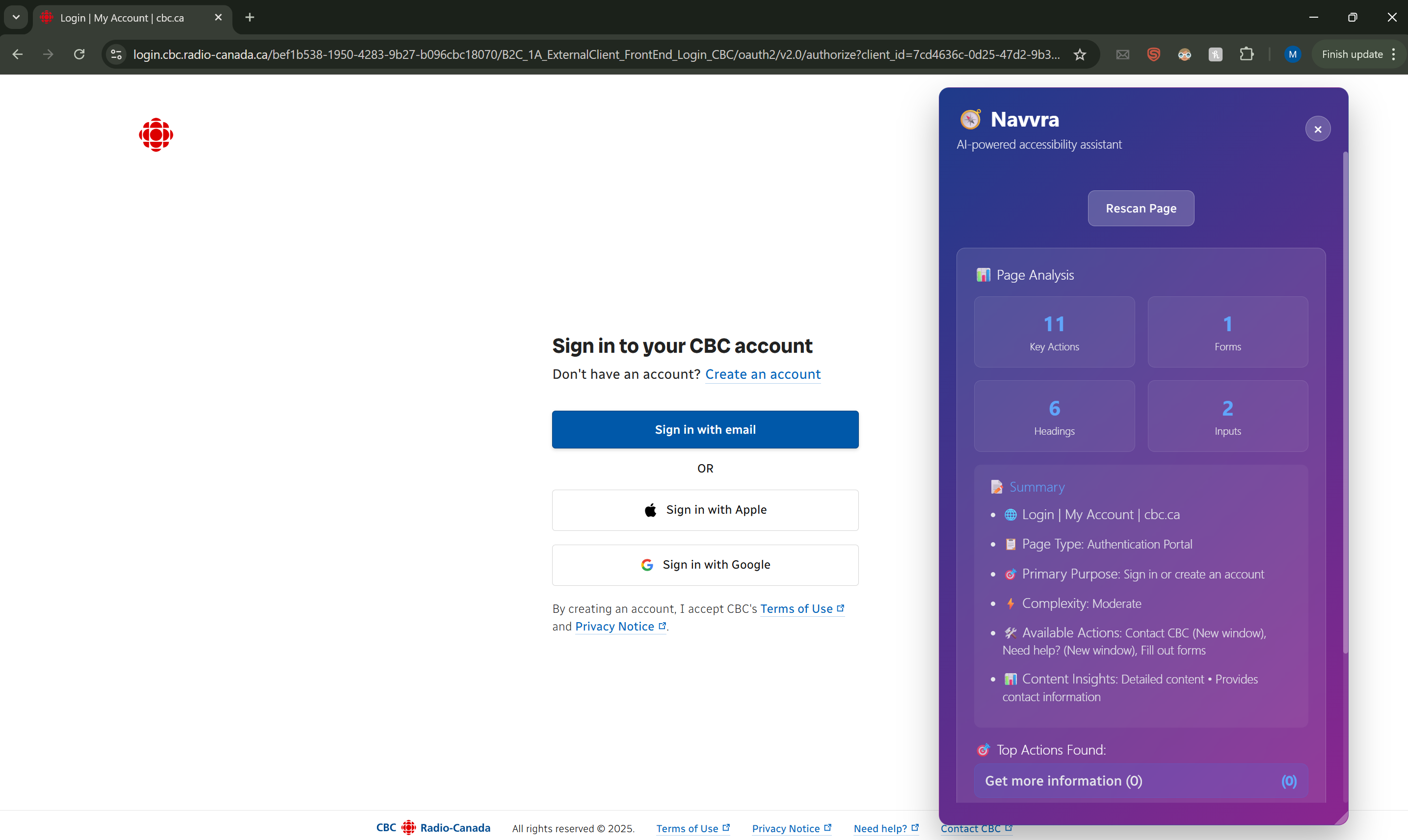Open the Extensions puzzle icon

click(x=1246, y=54)
